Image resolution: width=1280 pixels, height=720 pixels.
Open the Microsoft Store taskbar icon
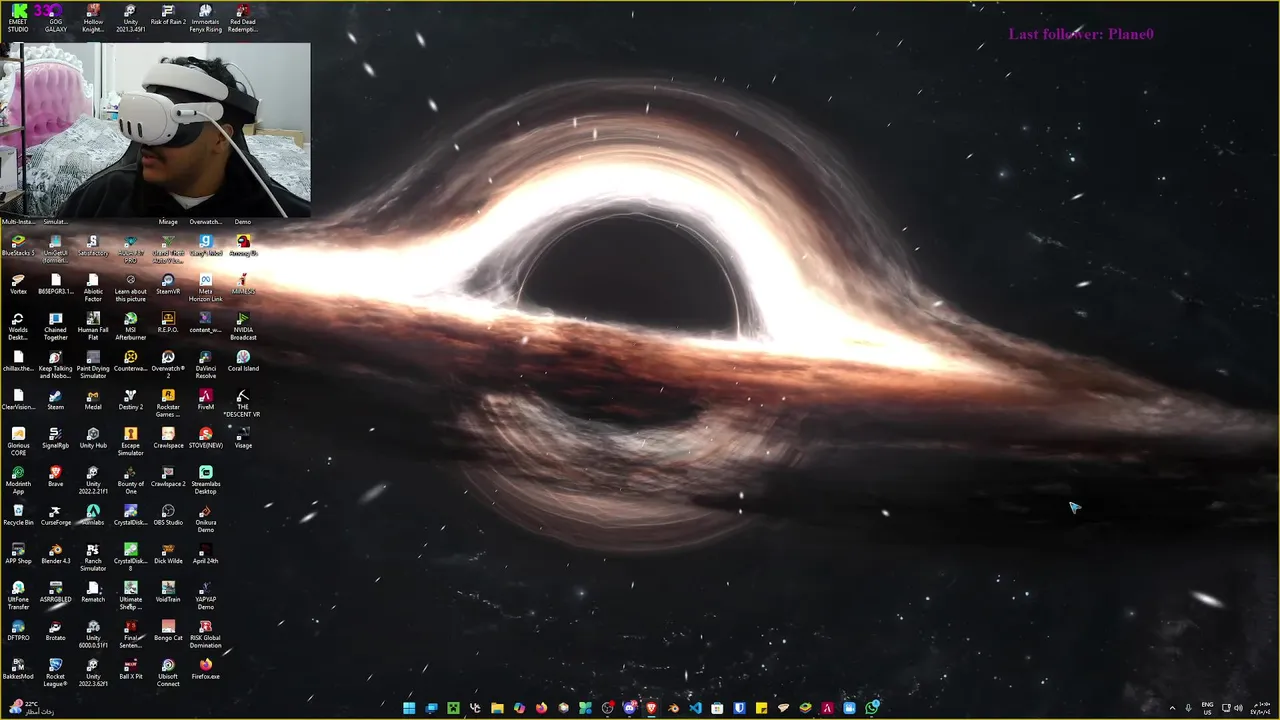pyautogui.click(x=717, y=708)
